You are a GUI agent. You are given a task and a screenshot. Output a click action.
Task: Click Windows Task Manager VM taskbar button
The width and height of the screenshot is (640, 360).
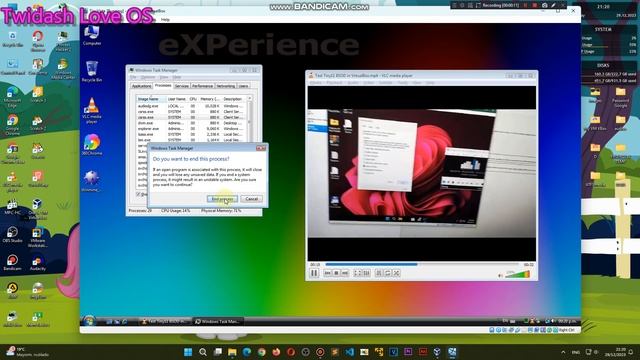(218, 322)
